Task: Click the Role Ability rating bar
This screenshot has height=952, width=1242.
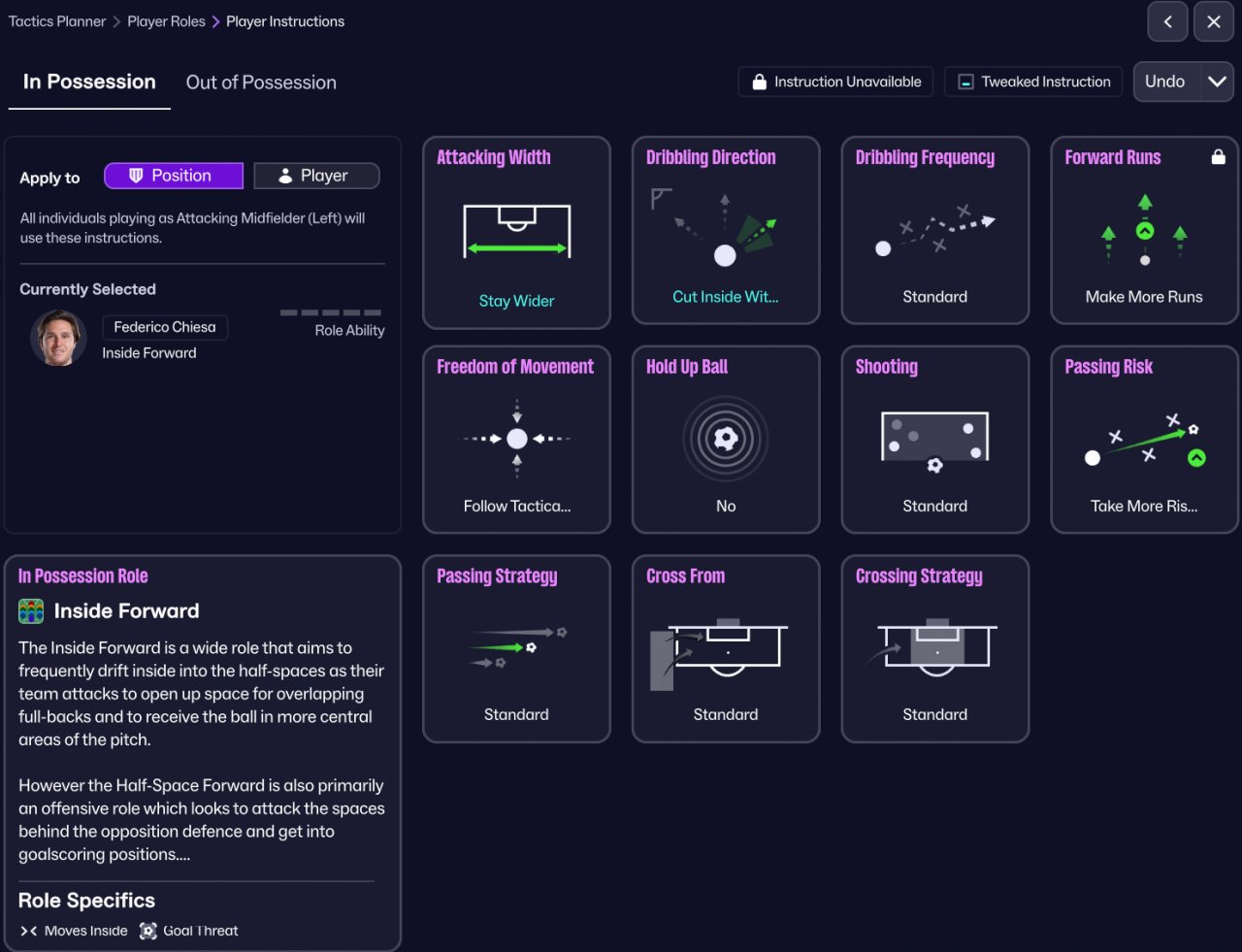Action: 331,312
